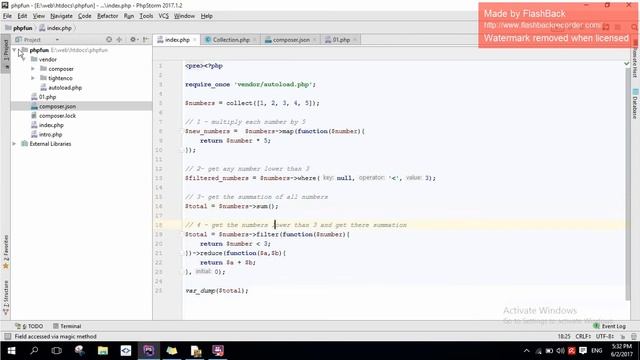This screenshot has height=360, width=640.
Task: Switch to the 01.php editor tab
Action: tap(340, 40)
